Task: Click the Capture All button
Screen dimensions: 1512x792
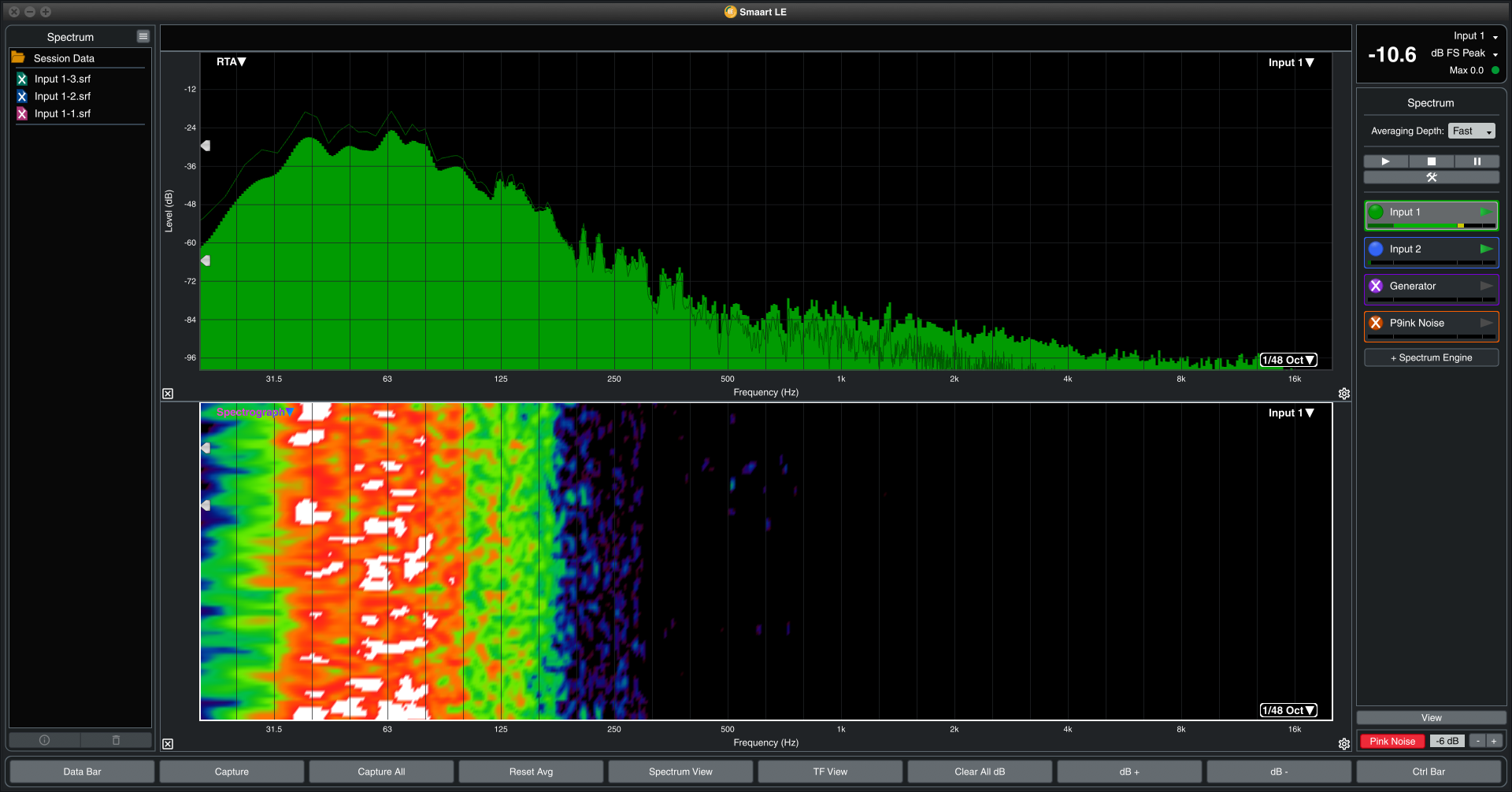Action: (x=381, y=772)
